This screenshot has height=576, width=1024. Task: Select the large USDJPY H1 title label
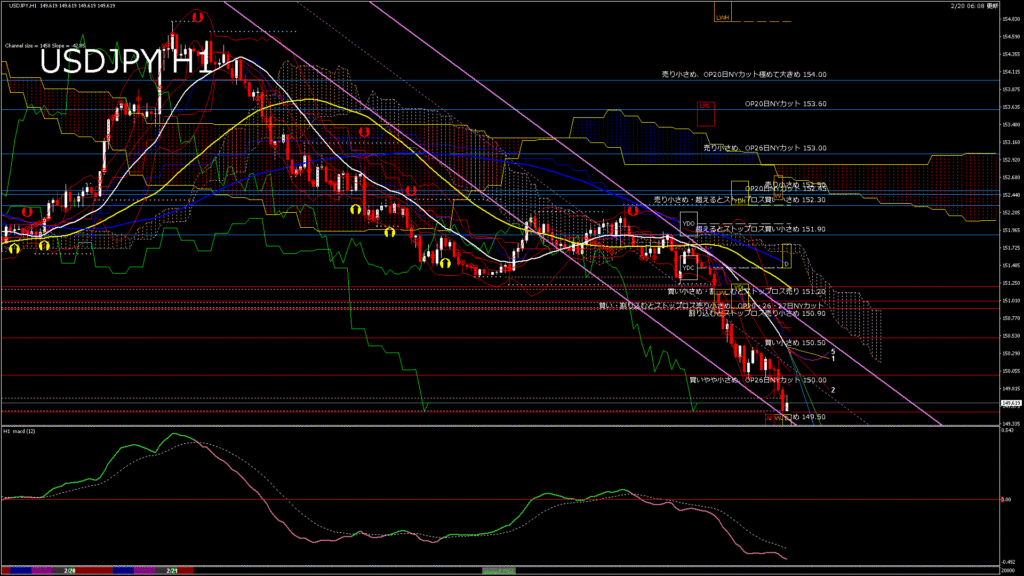[x=125, y=63]
